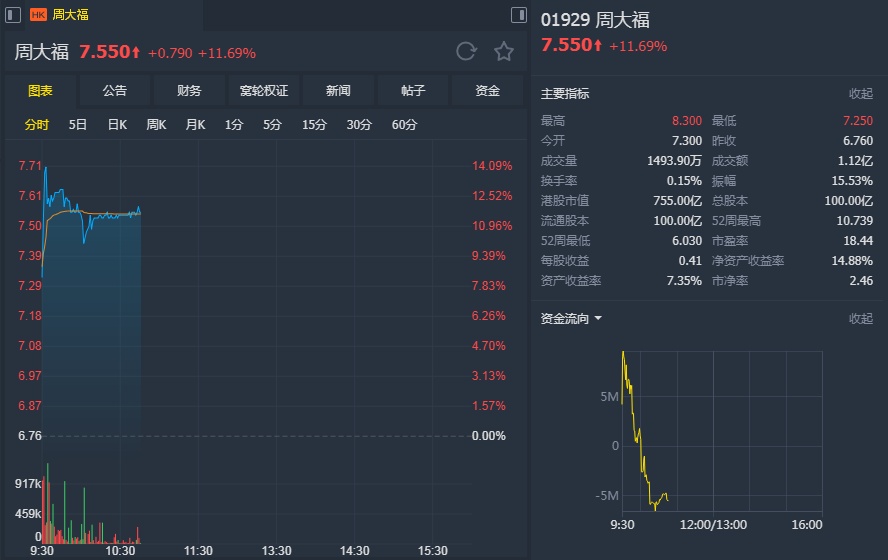The height and width of the screenshot is (560, 888).
Task: Open the 财务 tab
Action: click(189, 91)
